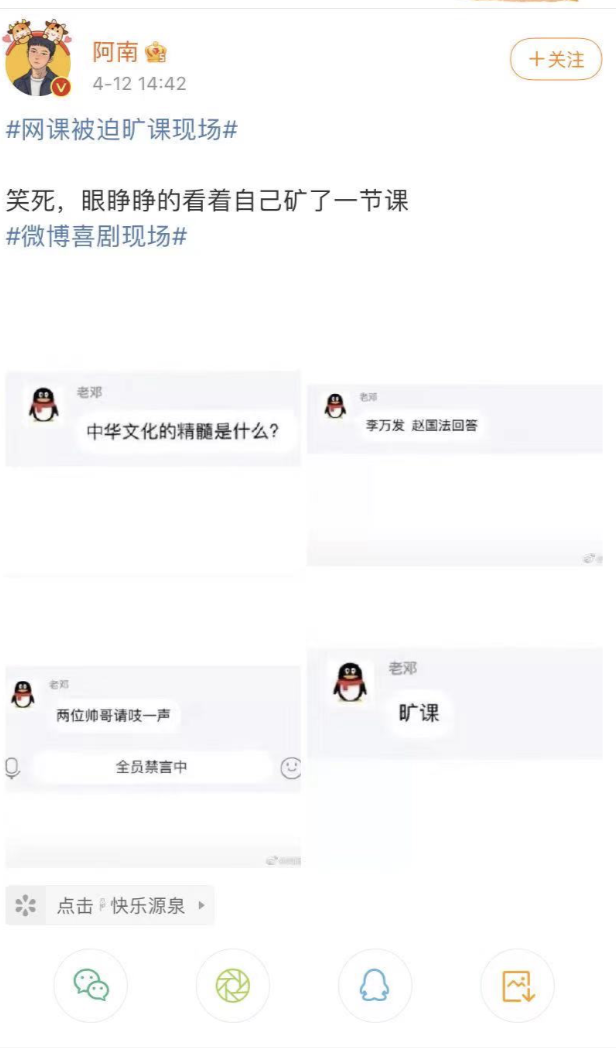Open the 点击快乐源泉 link bar
This screenshot has height=1048, width=616.
tap(110, 906)
